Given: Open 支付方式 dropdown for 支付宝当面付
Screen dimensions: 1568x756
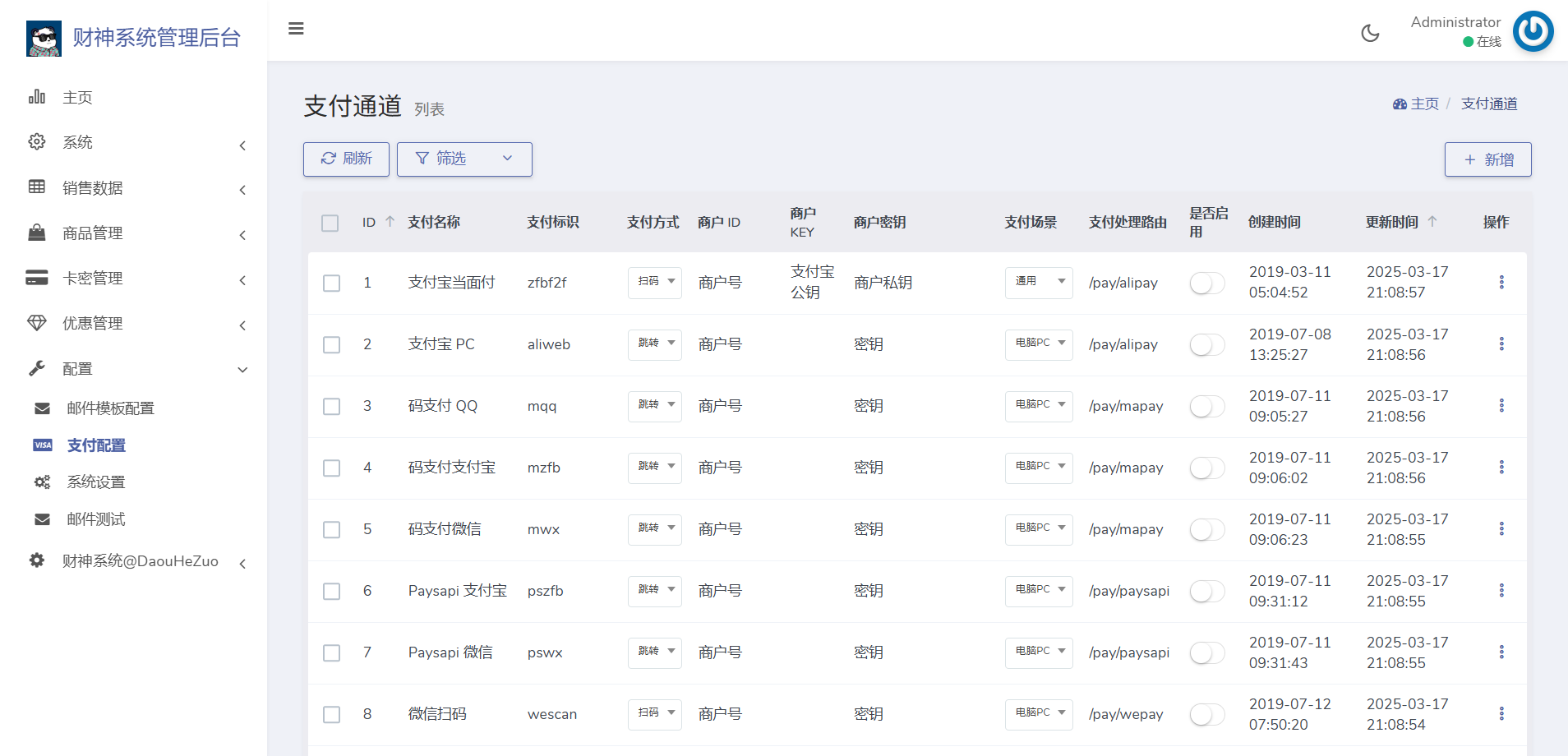Looking at the screenshot, I should 655,282.
